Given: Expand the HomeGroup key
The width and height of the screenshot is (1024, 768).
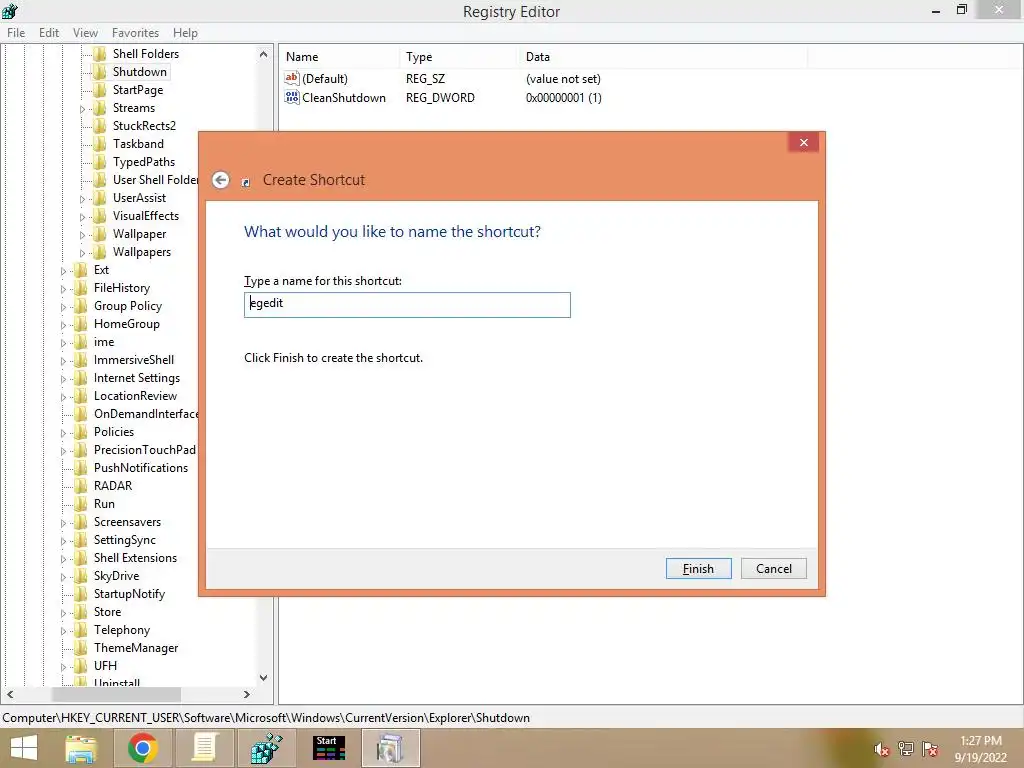Looking at the screenshot, I should (x=63, y=325).
